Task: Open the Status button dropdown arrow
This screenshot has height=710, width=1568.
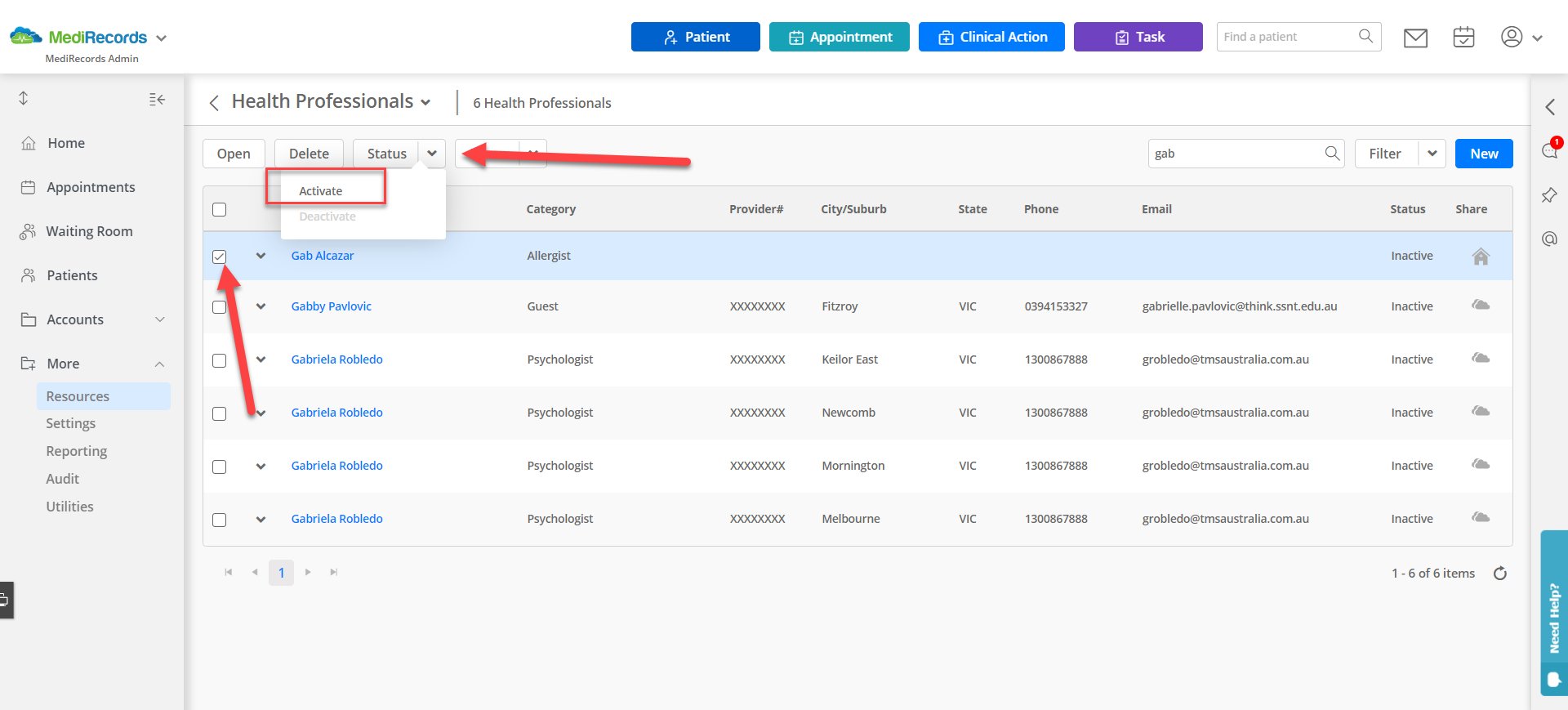Action: point(432,154)
